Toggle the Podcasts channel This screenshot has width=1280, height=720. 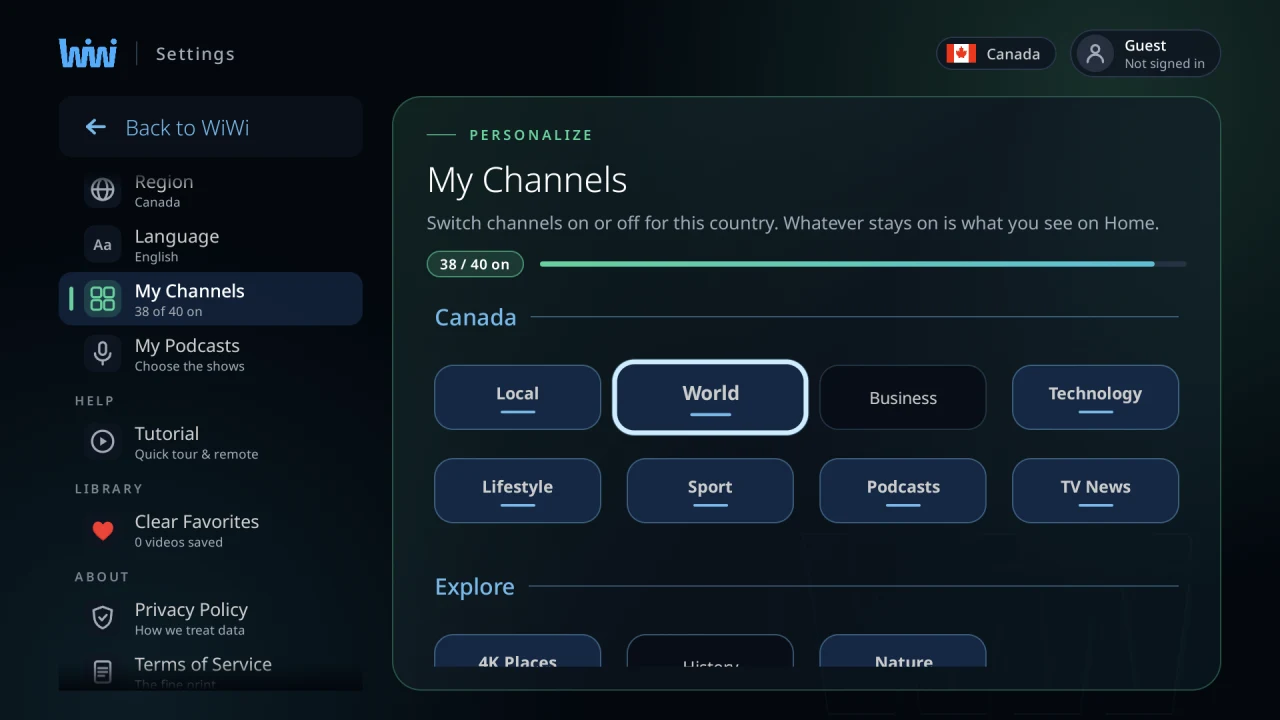[903, 490]
